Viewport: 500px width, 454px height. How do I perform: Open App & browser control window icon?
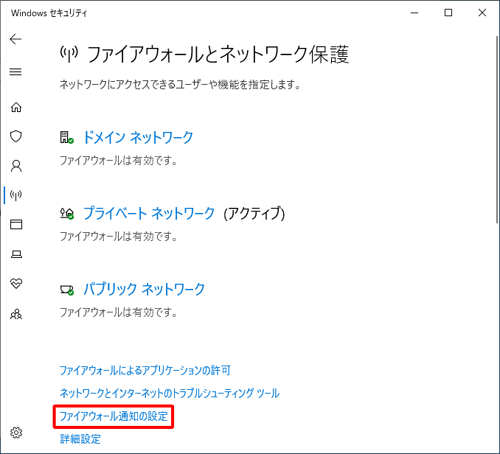[x=16, y=224]
